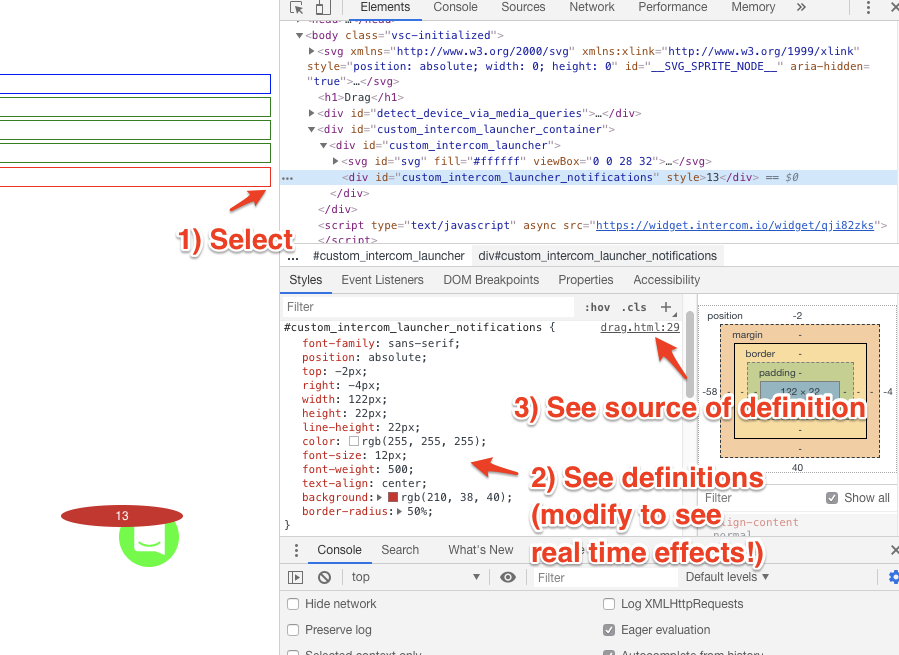Clear the console with the ban icon

click(325, 577)
